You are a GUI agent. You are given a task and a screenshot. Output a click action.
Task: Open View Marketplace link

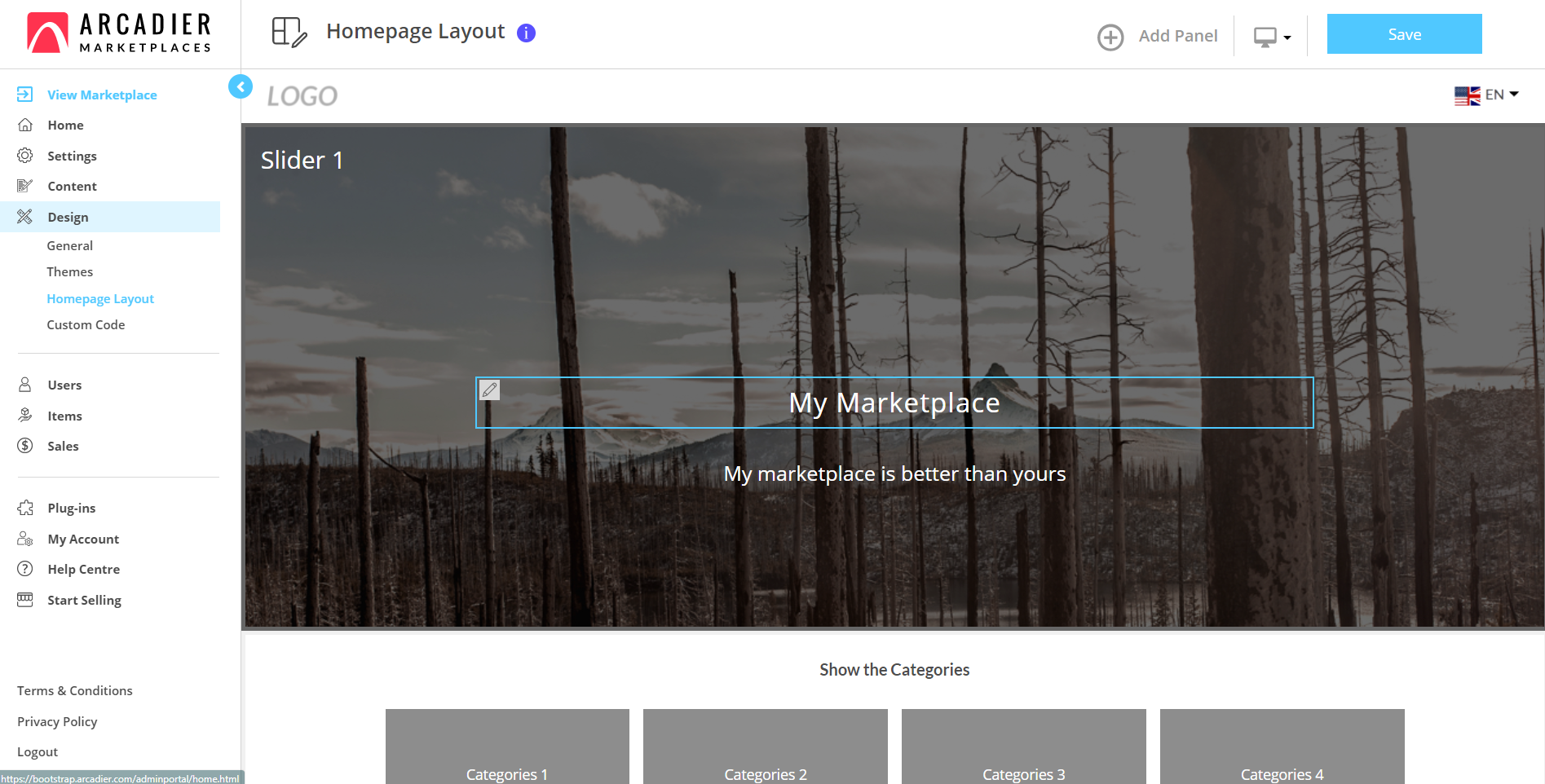[x=102, y=95]
